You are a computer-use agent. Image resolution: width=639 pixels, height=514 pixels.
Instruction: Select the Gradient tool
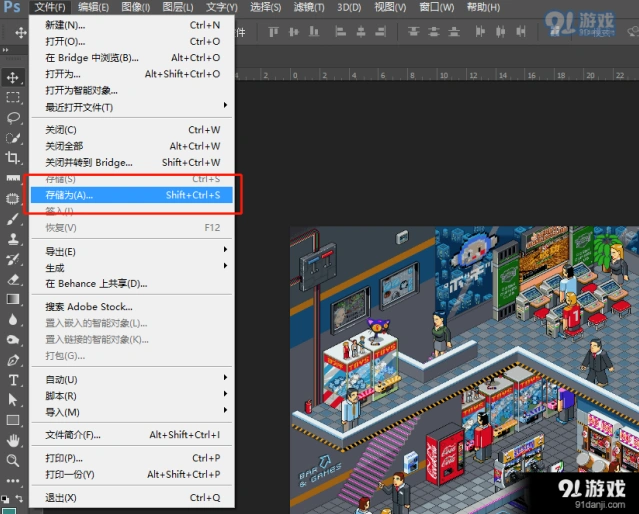pyautogui.click(x=13, y=299)
